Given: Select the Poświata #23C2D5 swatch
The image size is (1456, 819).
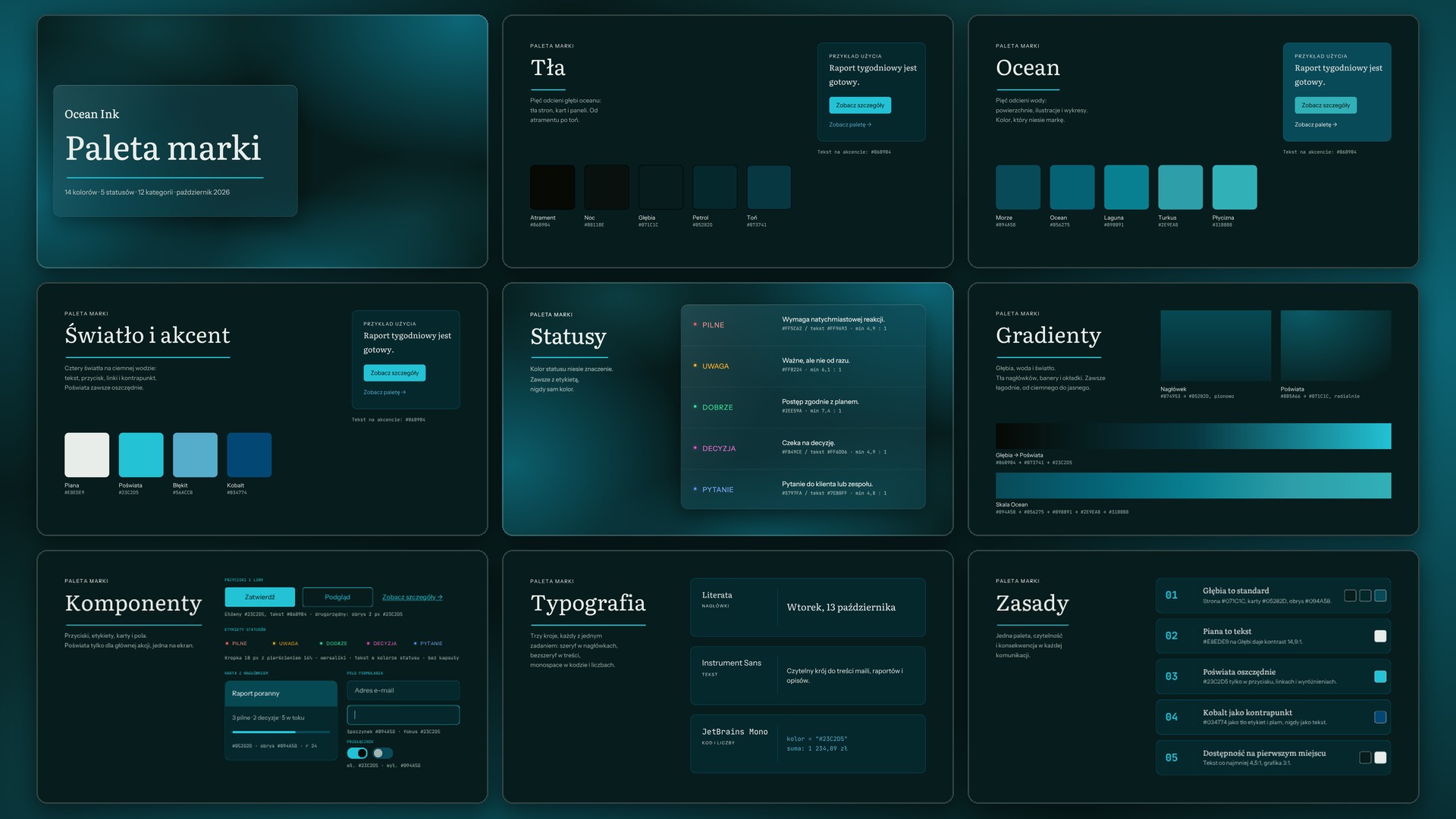Looking at the screenshot, I should coord(140,455).
